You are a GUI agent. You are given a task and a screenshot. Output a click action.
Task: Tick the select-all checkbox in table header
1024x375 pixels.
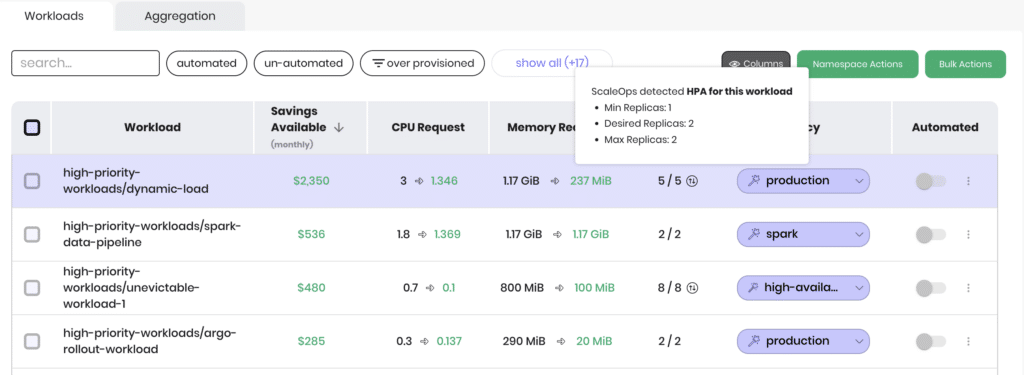(32, 127)
